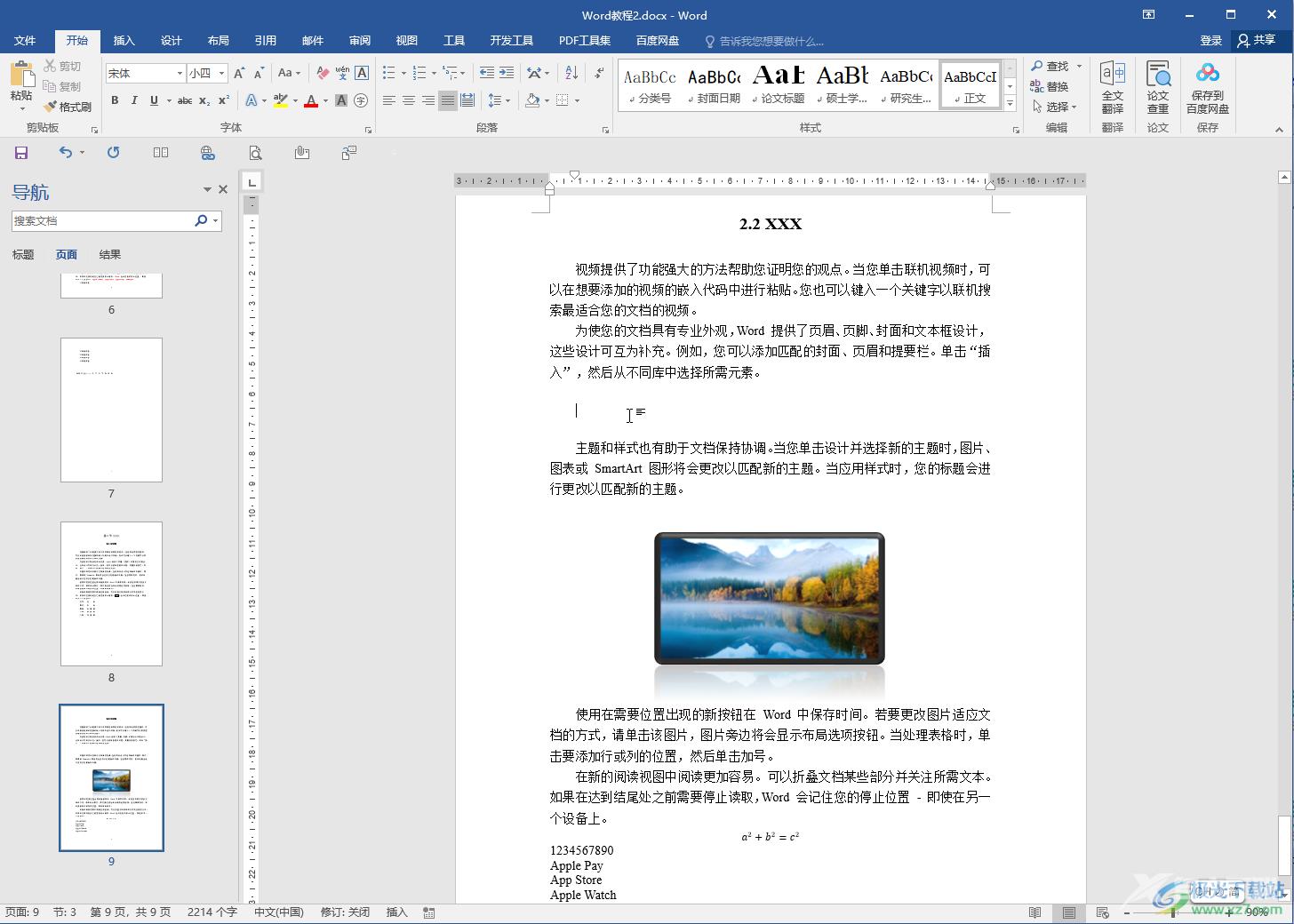
Task: Click the Full Text Translate (全文翻译) icon
Action: 1113,87
